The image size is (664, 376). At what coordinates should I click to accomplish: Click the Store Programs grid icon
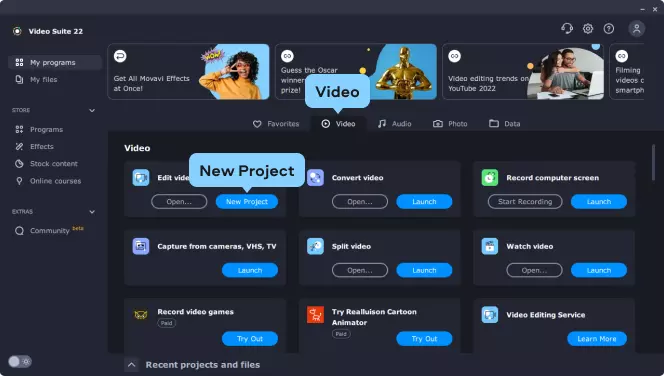[x=19, y=129]
